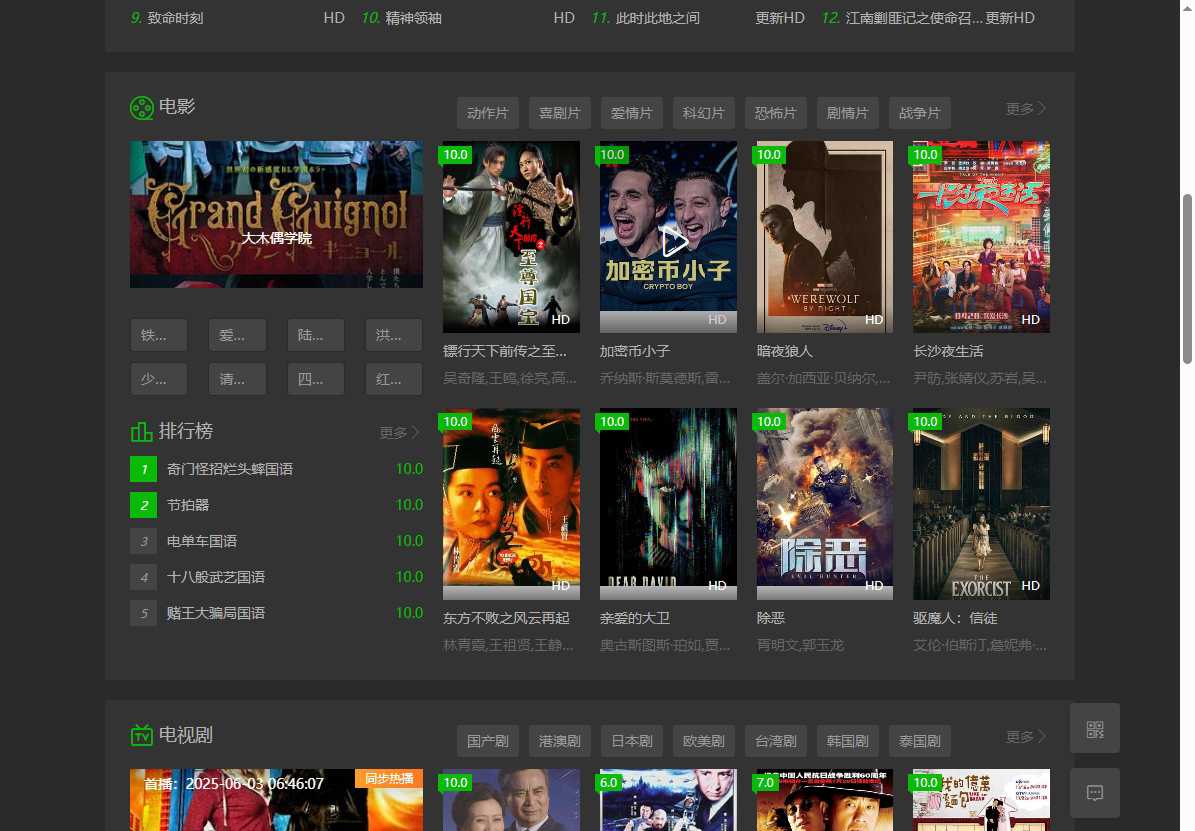1195x831 pixels.
Task: Select the 剧情片 movie category
Action: (x=847, y=113)
